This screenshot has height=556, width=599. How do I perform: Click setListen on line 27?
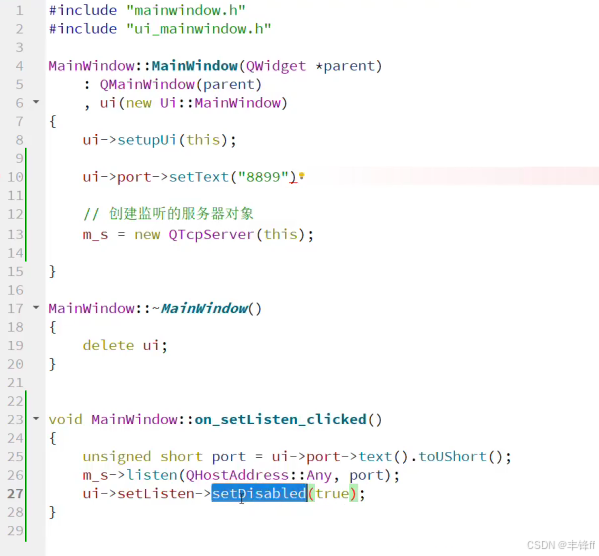coord(156,494)
